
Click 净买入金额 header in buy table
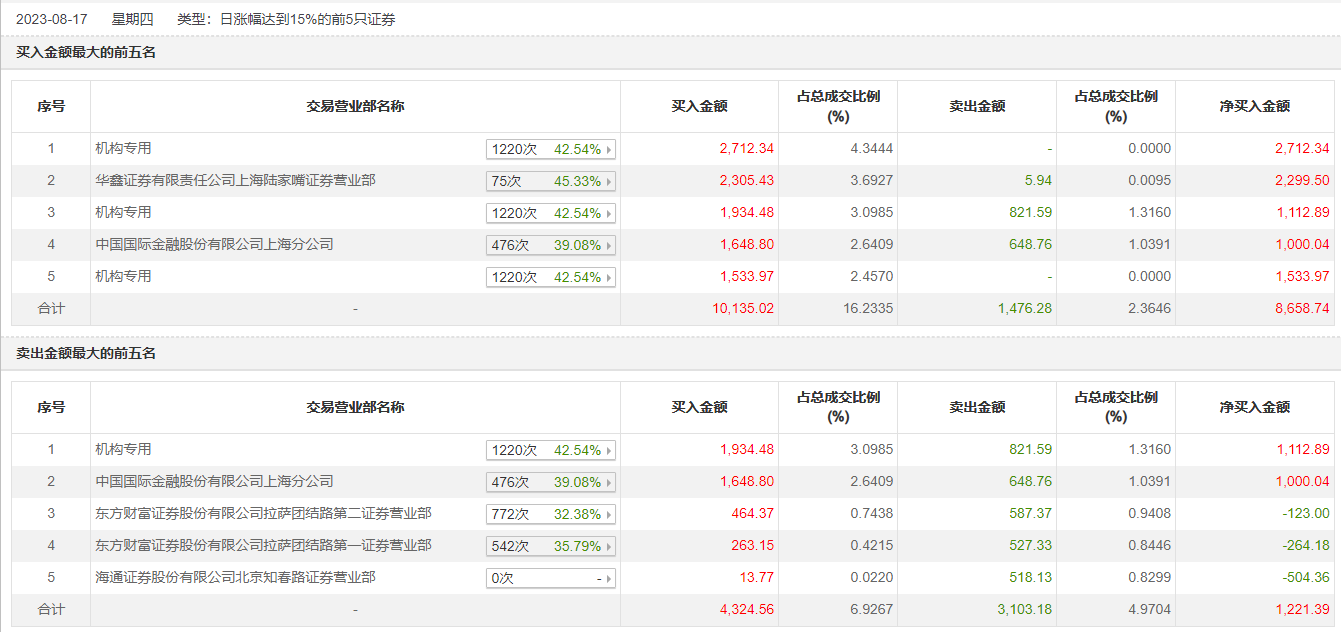[1254, 106]
